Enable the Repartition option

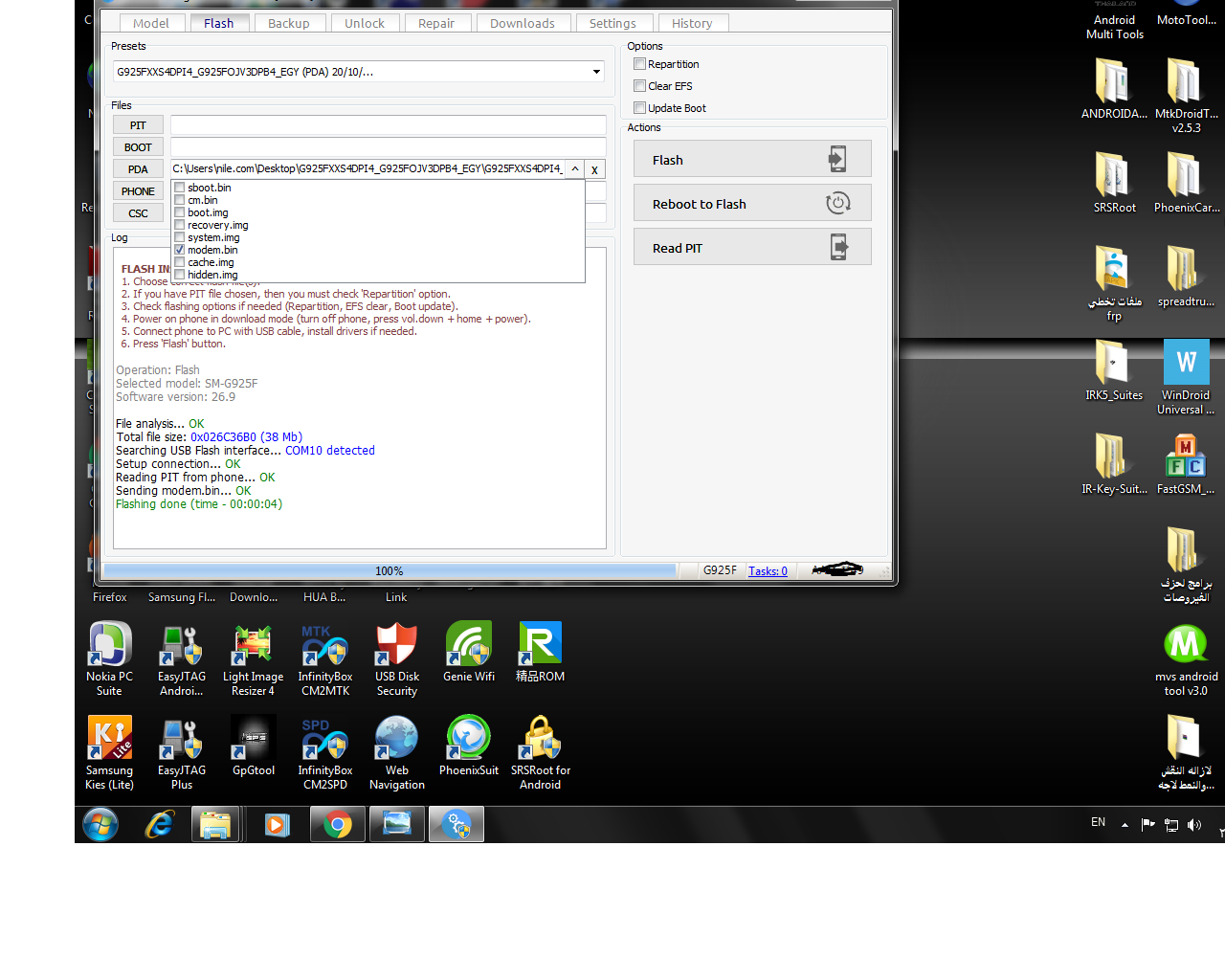(x=639, y=64)
